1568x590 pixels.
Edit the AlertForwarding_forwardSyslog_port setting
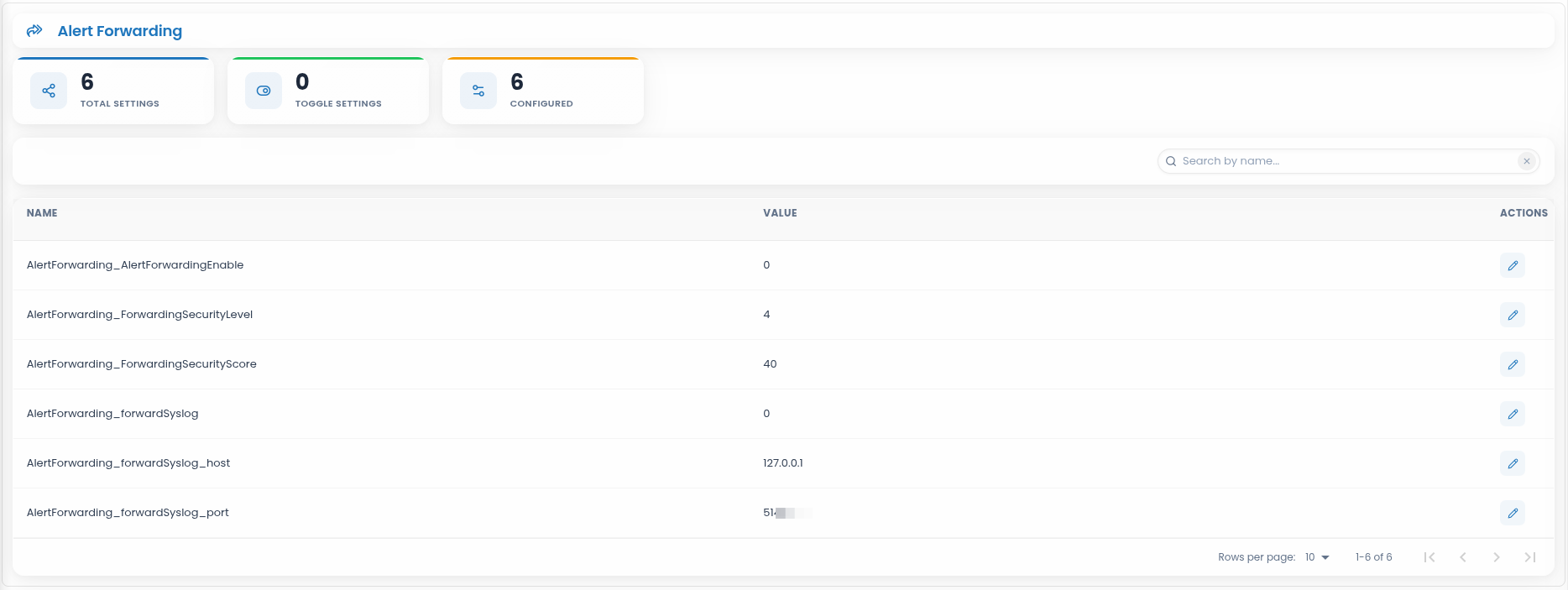point(1513,513)
